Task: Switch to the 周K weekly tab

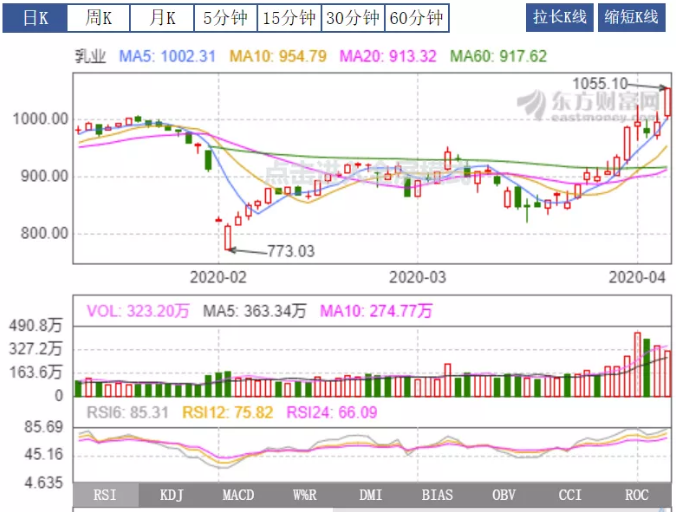Action: pyautogui.click(x=98, y=18)
